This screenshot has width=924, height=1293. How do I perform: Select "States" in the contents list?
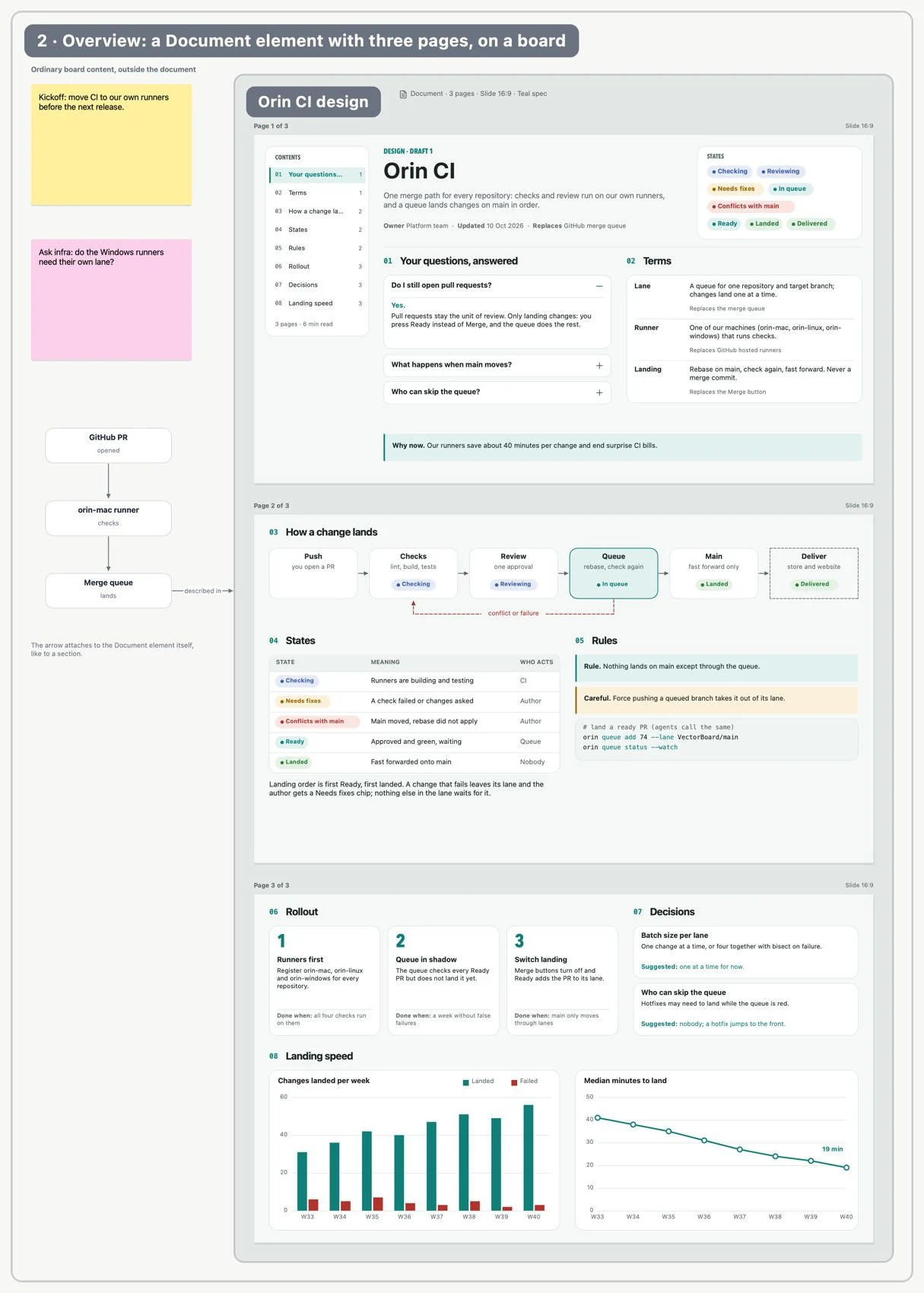coord(317,230)
